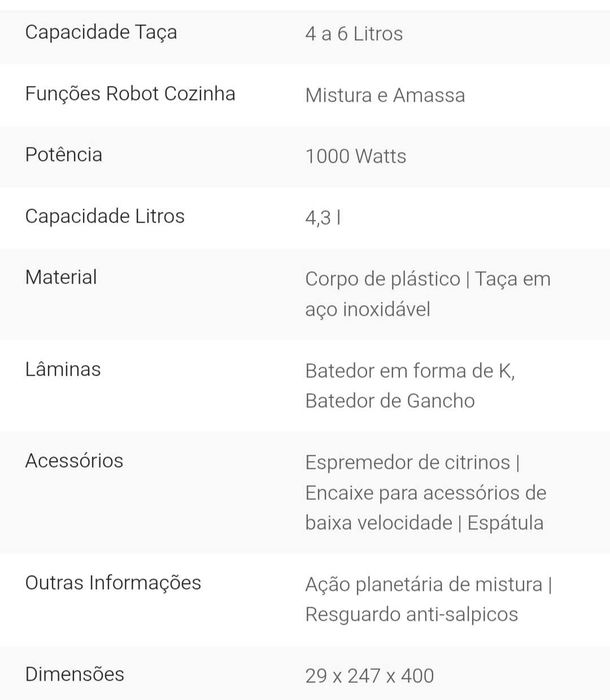Select the Mistura e Amassa value
610x700 pixels.
tap(385, 96)
